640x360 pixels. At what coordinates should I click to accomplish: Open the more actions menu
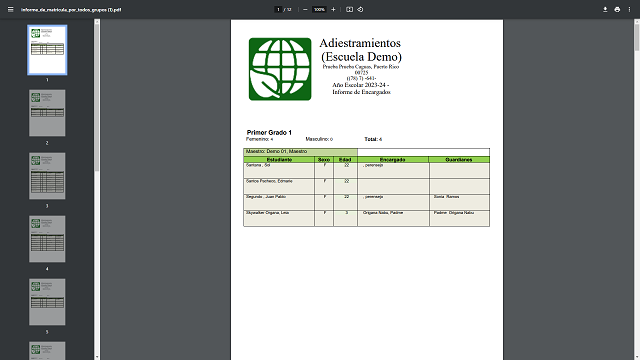(629, 9)
